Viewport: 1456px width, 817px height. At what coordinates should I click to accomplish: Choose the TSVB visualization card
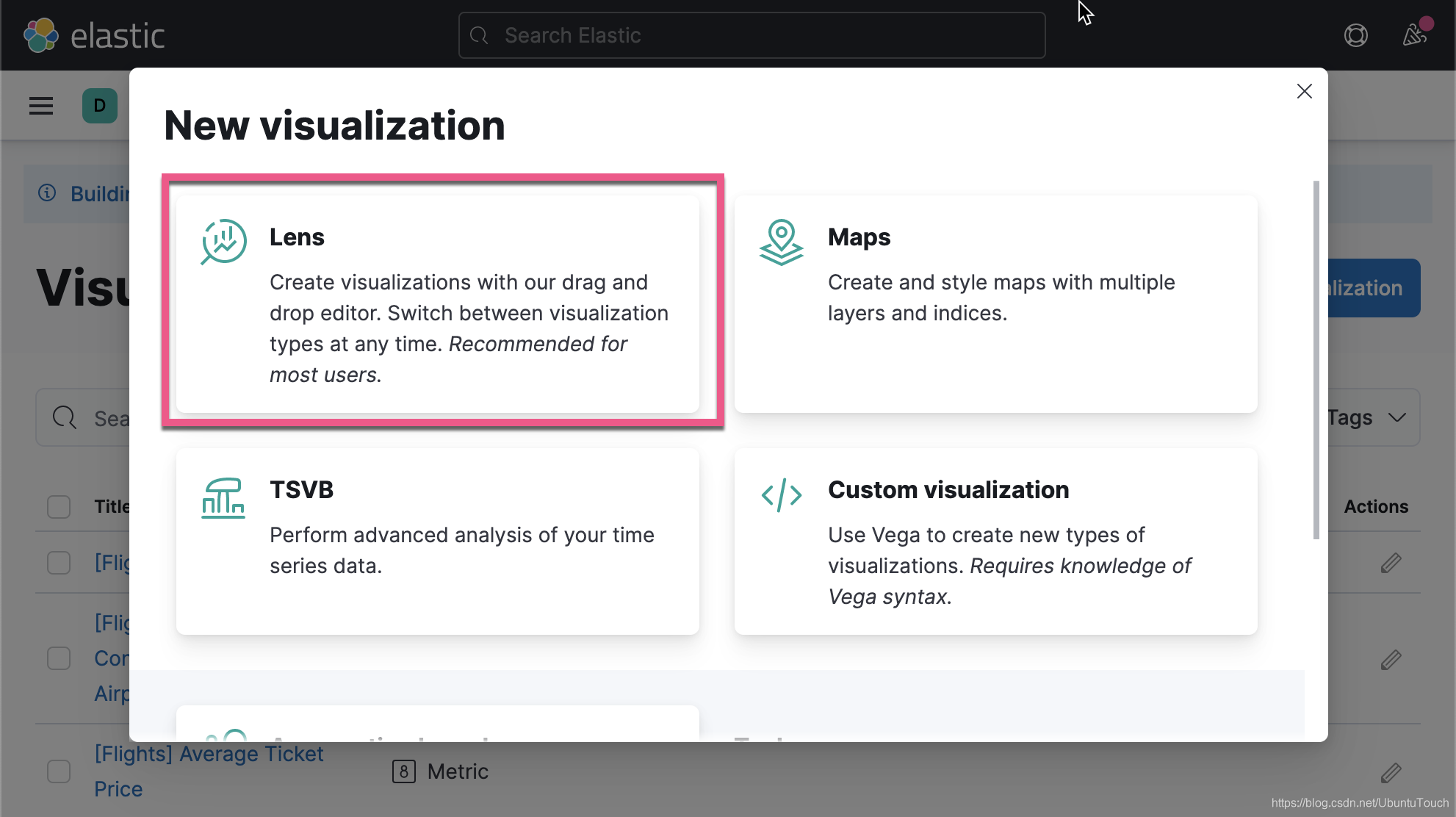[x=437, y=541]
